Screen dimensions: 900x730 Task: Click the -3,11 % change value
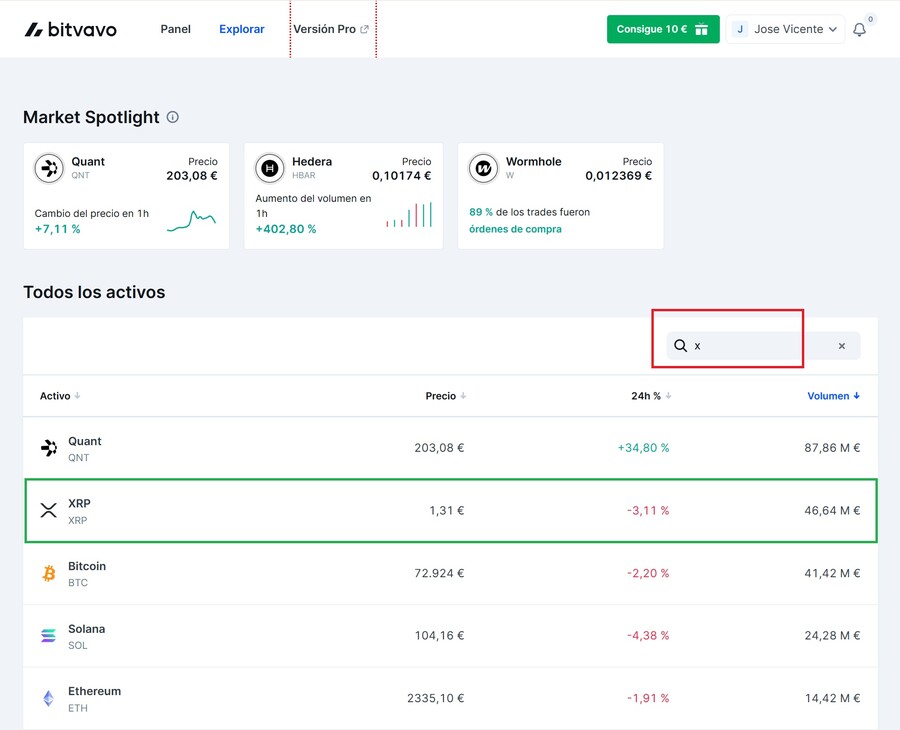coord(648,510)
